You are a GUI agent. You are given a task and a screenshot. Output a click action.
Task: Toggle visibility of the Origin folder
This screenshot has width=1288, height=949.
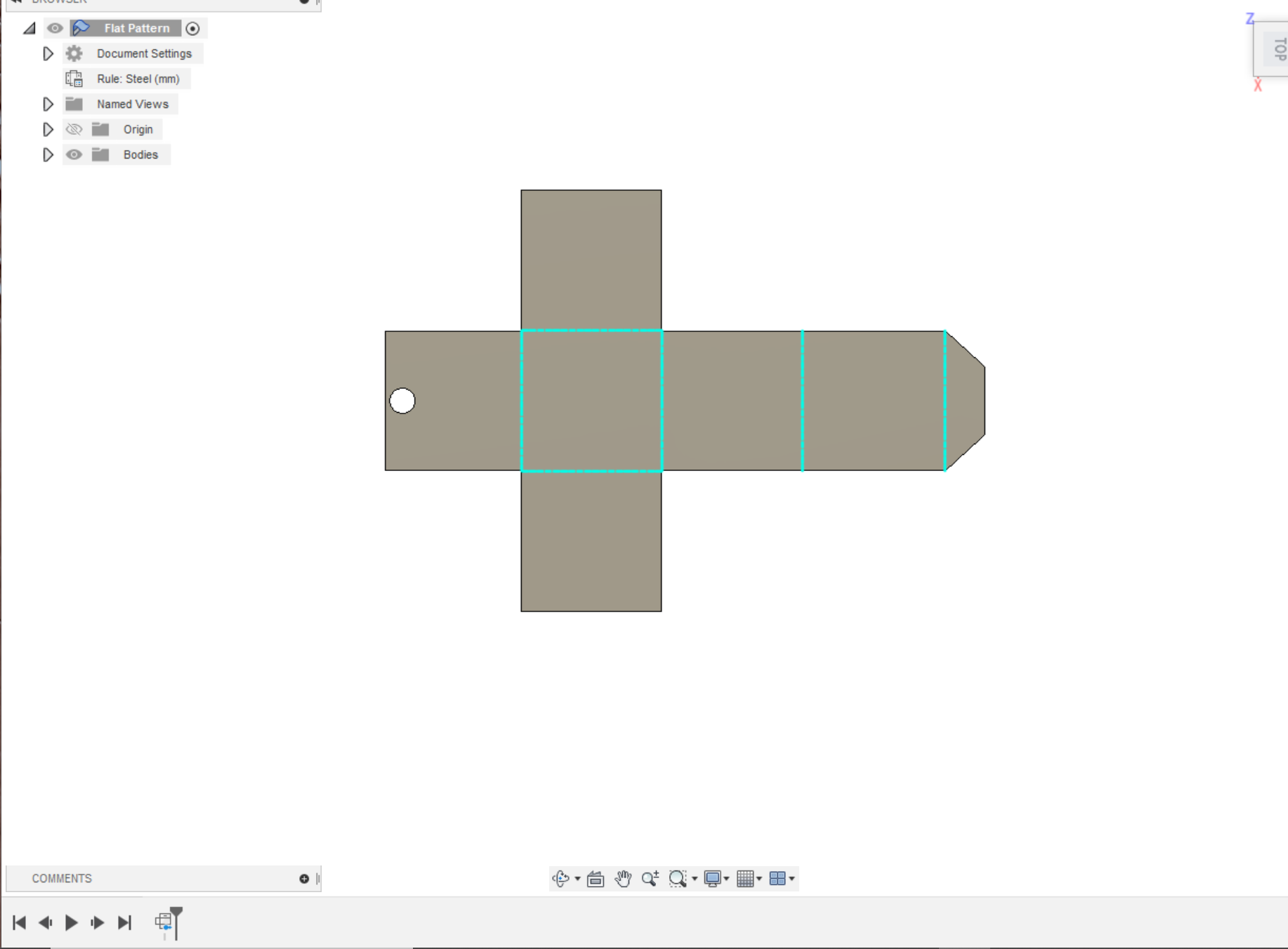point(74,129)
